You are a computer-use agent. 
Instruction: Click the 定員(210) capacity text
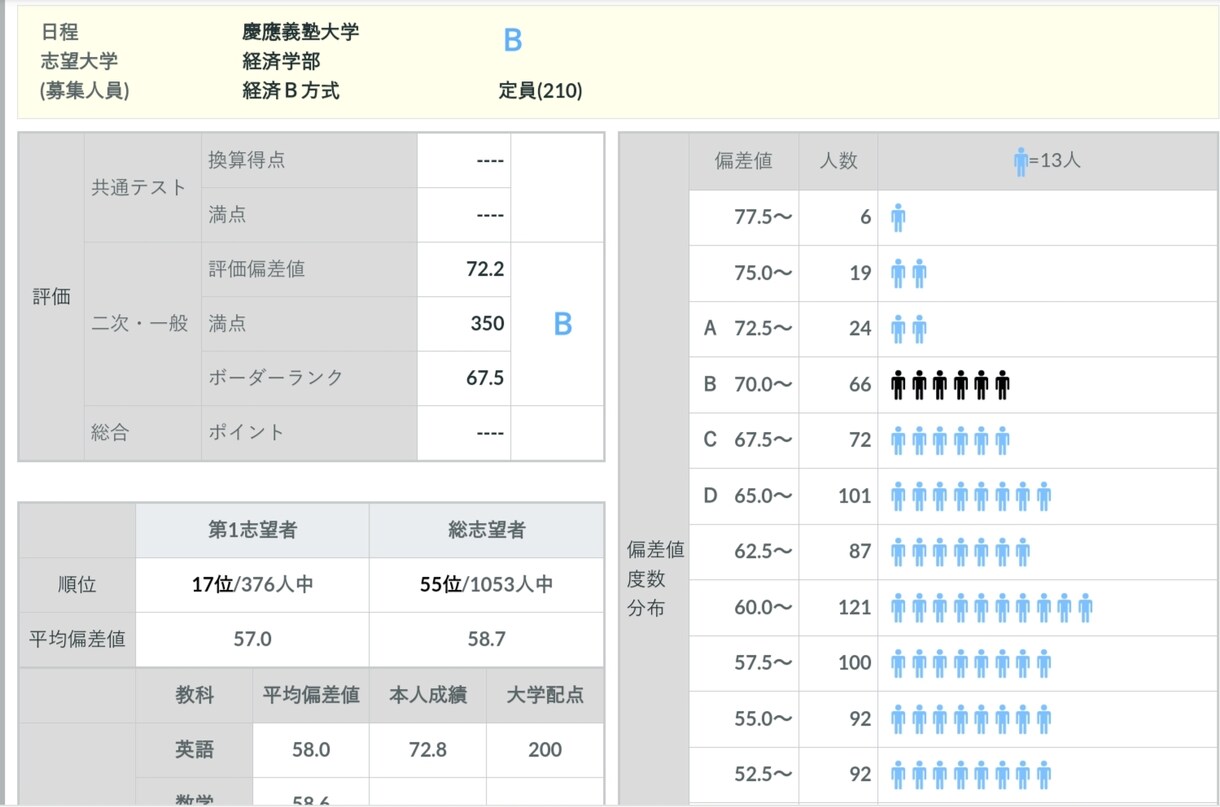541,91
